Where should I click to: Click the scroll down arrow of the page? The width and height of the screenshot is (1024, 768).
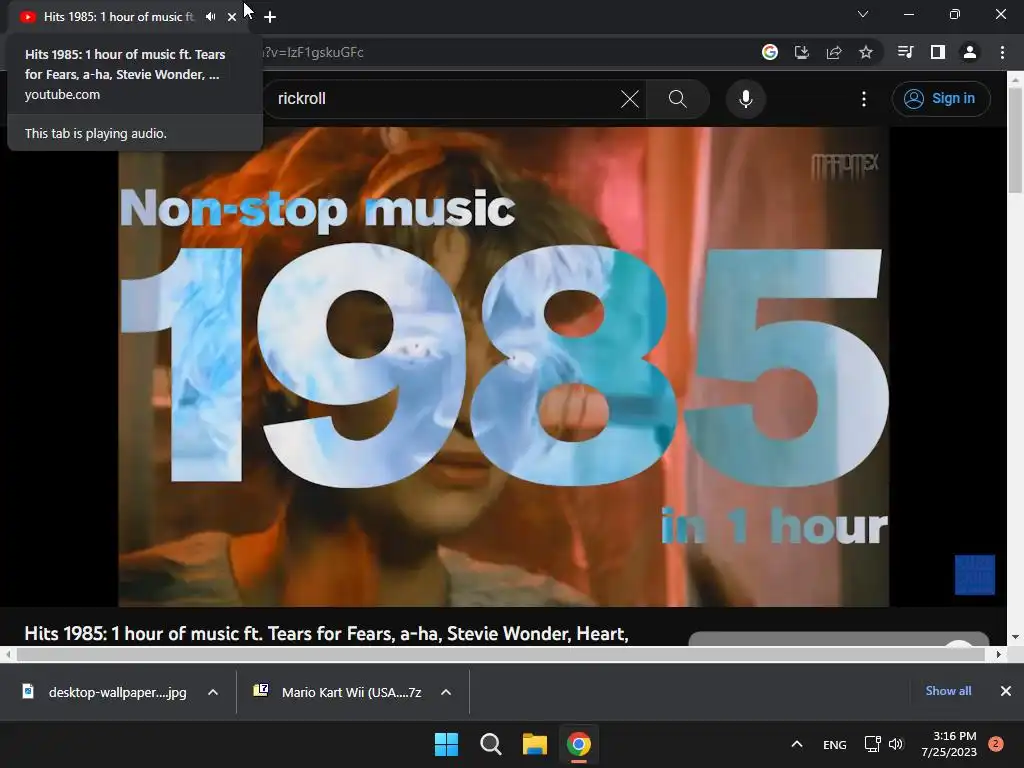(1015, 637)
